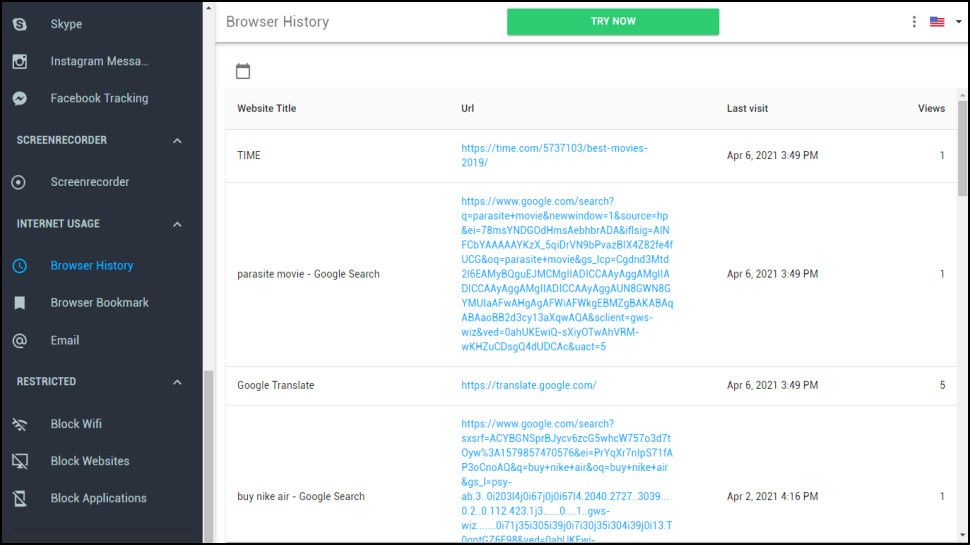The image size is (970, 545).
Task: Click the Screenrecorder icon
Action: tap(19, 182)
